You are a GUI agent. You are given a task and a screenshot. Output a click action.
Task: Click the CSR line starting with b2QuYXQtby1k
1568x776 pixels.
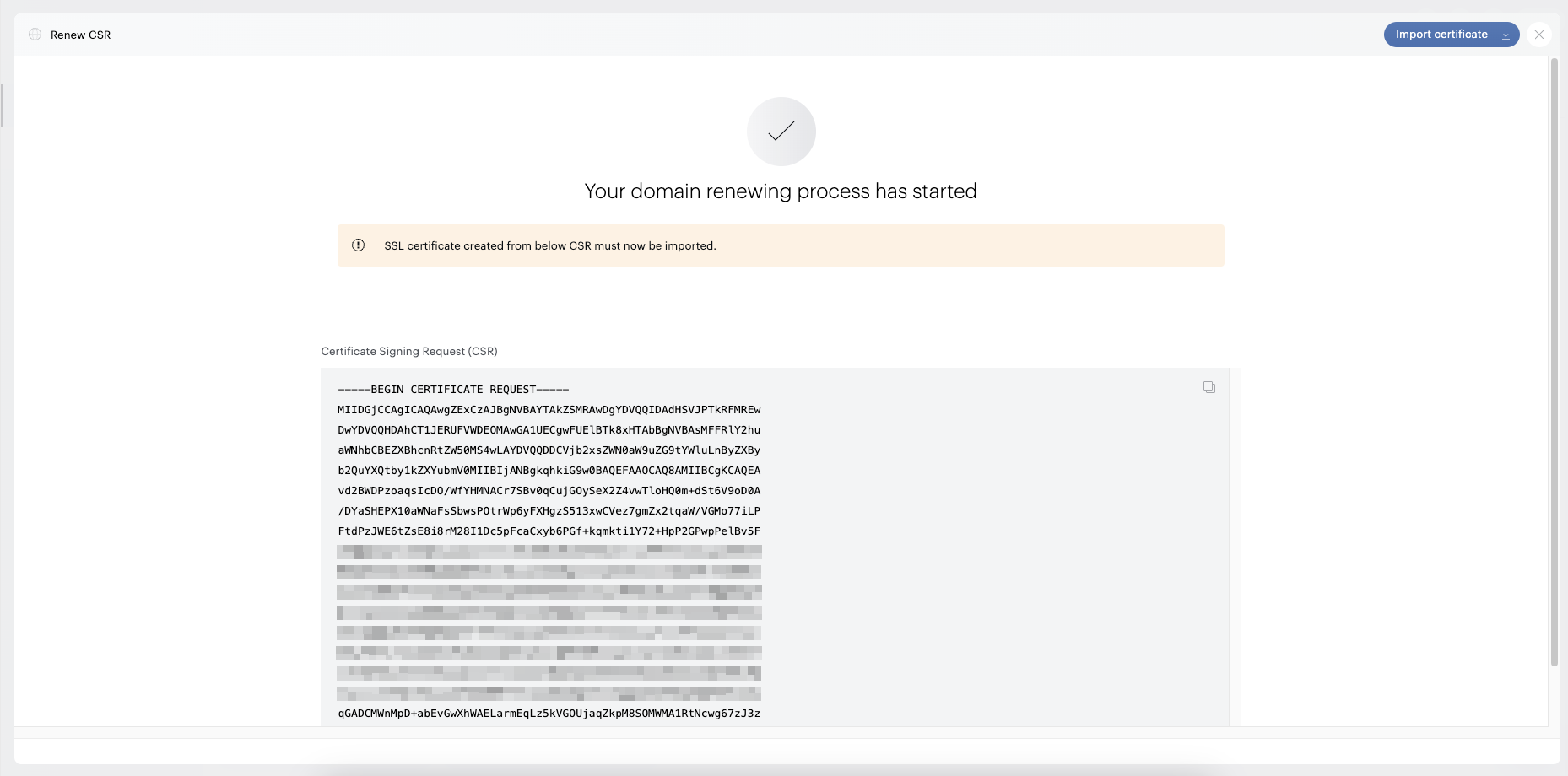549,471
